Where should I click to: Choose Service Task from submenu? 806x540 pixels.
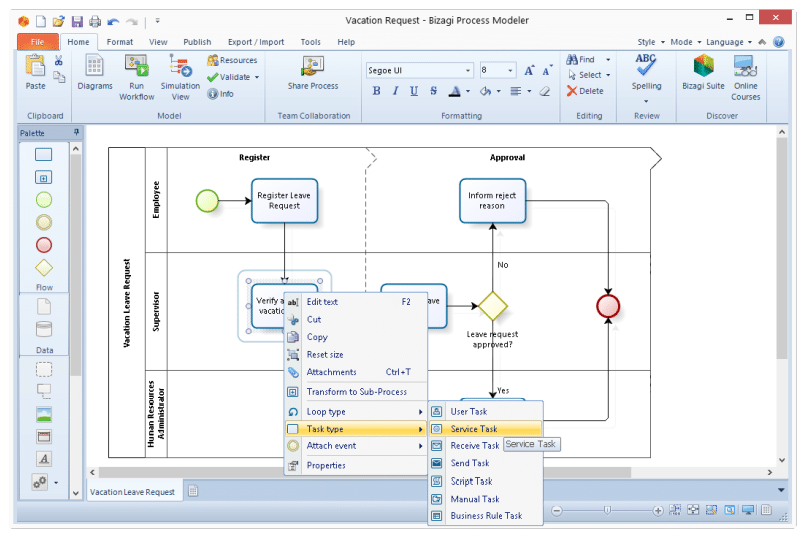pyautogui.click(x=485, y=429)
